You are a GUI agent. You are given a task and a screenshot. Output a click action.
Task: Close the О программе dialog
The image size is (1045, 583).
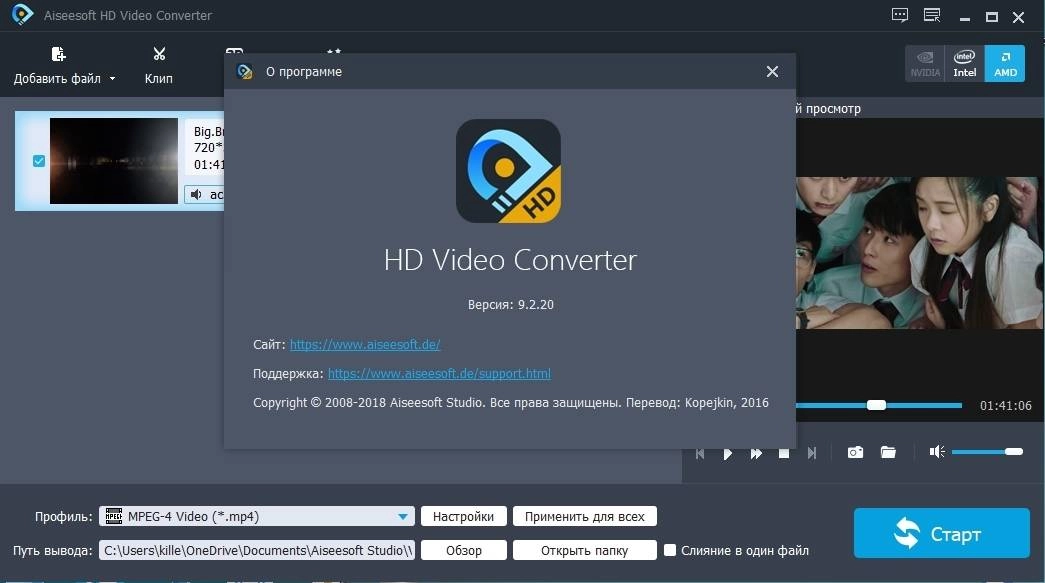[x=772, y=71]
